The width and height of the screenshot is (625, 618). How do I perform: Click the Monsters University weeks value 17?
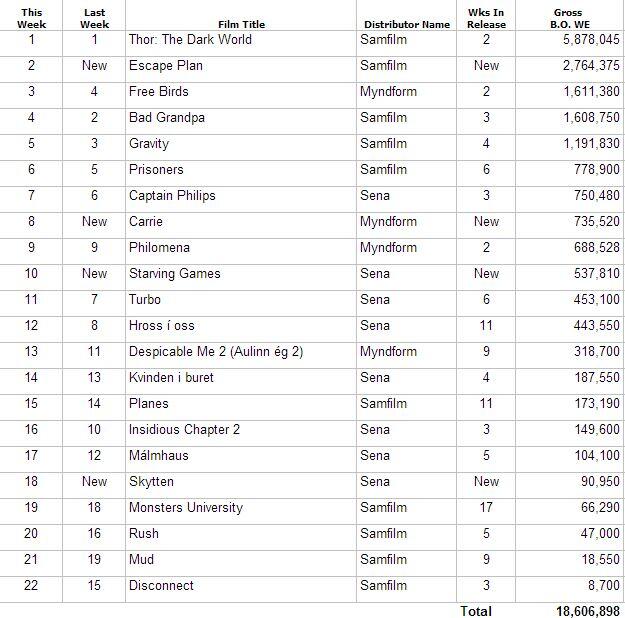tap(486, 508)
